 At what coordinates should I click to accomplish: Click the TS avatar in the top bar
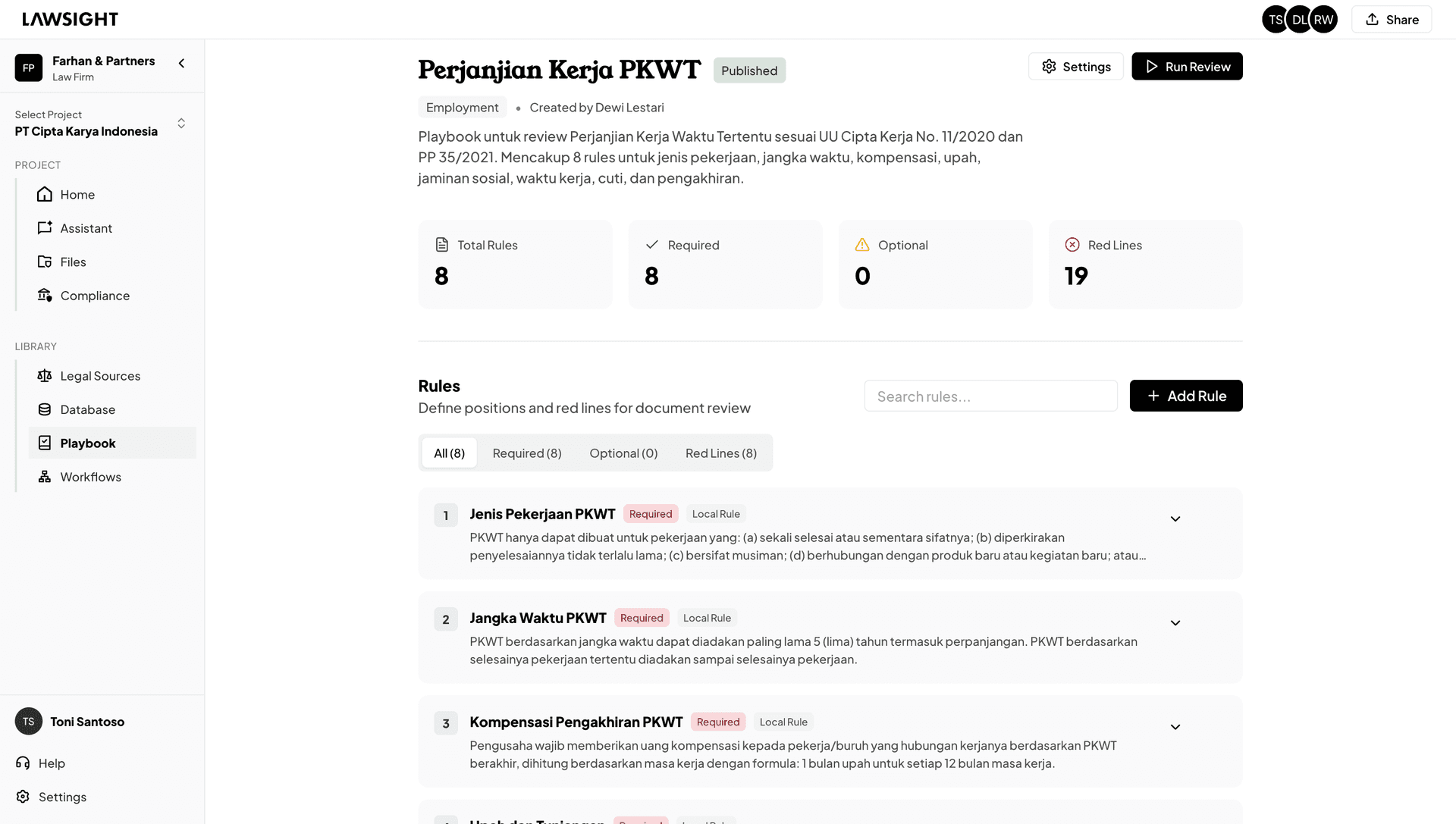[x=1275, y=19]
